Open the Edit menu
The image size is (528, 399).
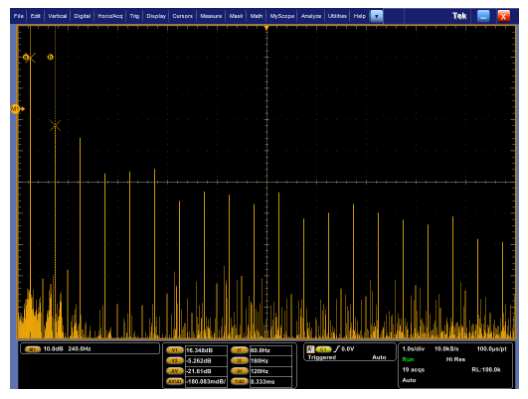click(35, 16)
